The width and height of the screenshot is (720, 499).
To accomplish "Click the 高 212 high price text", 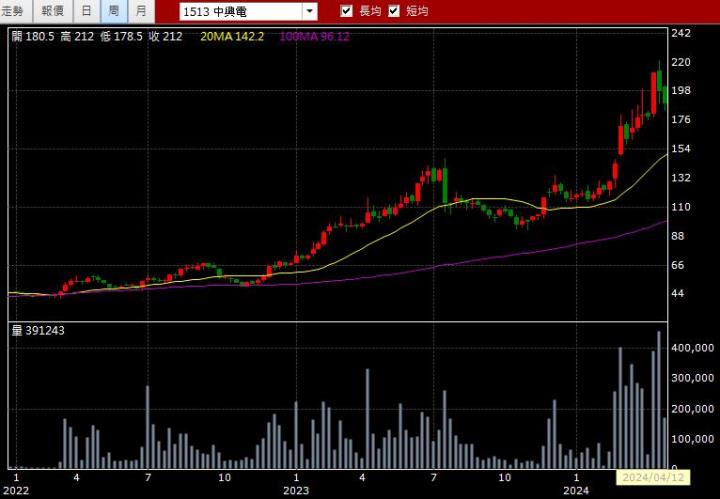I will (x=77, y=37).
